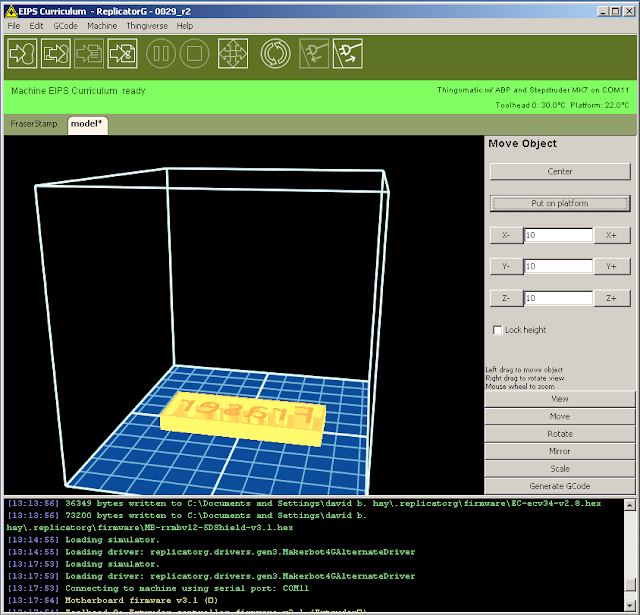
Task: Click the Stop build round icon
Action: 194,53
